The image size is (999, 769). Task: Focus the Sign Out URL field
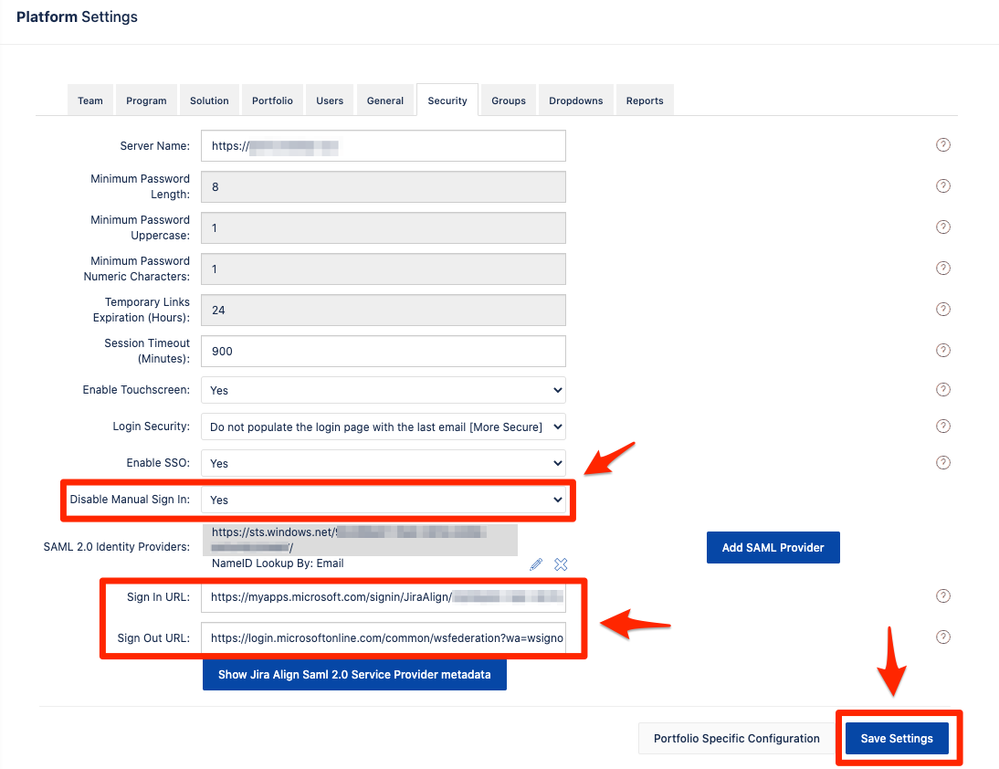click(x=383, y=638)
